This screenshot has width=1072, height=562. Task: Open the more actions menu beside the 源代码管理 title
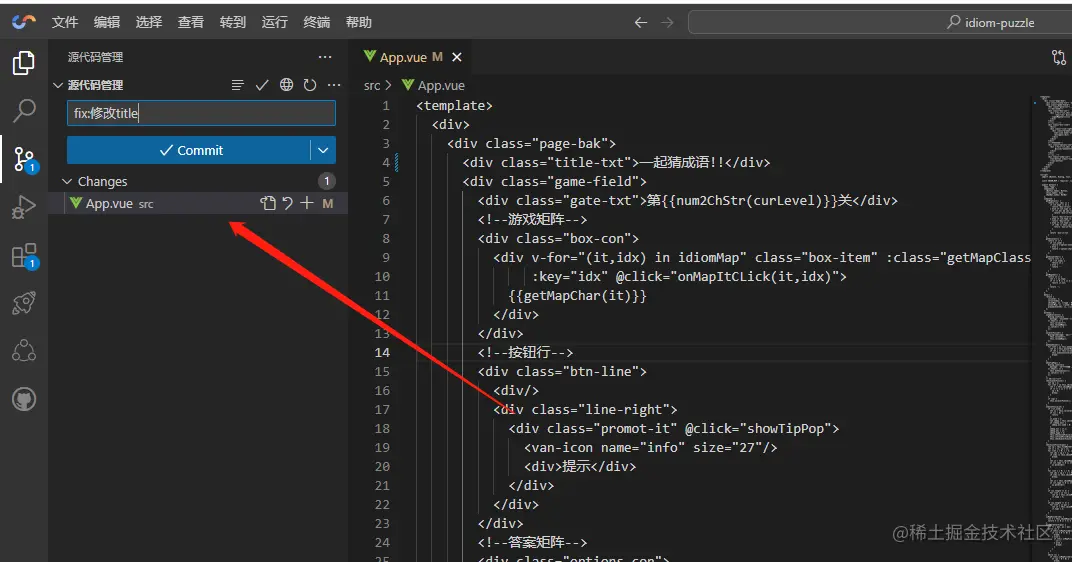coord(325,57)
